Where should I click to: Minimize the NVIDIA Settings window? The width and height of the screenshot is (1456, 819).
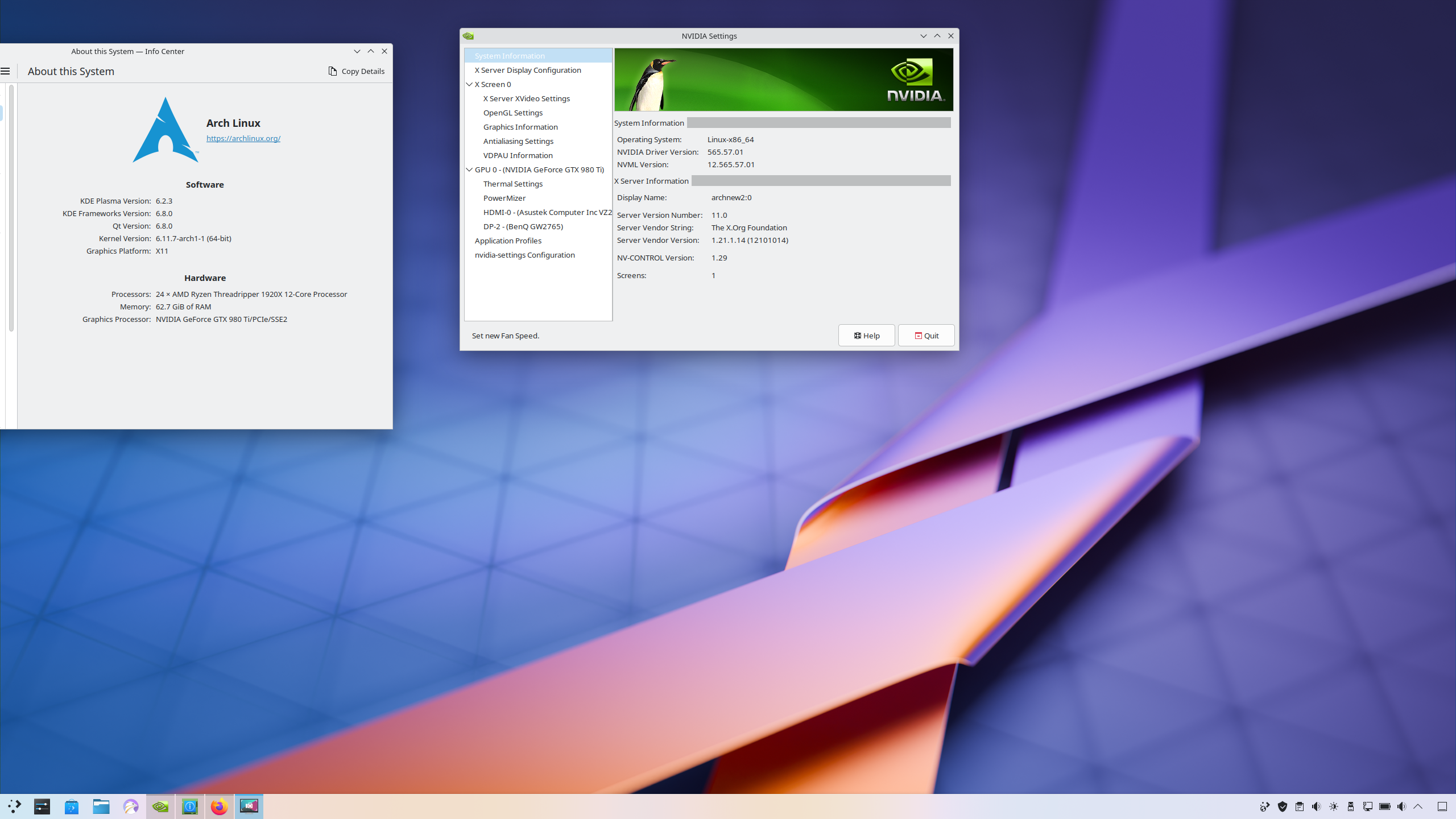pos(924,36)
